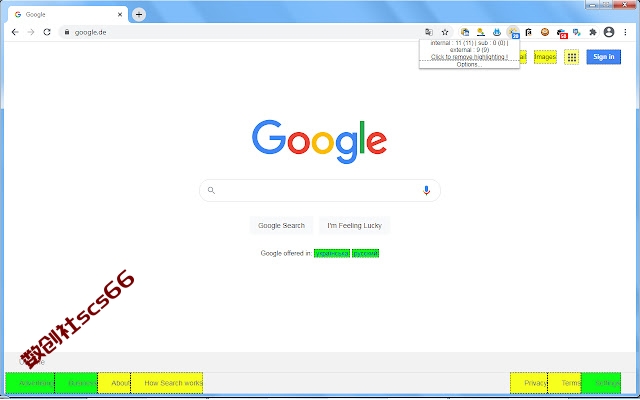Viewport: 640px width, 400px height.
Task: Open the partly hidden Gmail link
Action: pos(523,57)
